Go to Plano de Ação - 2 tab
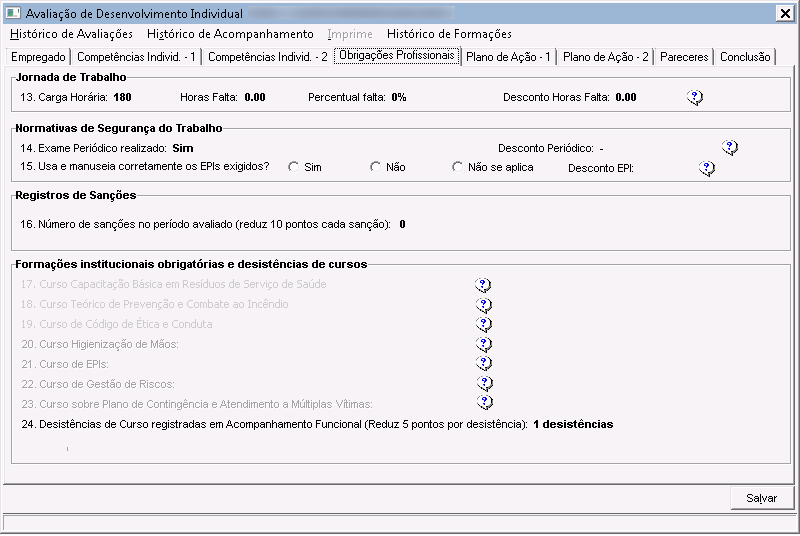Viewport: 800px width, 536px height. [x=606, y=57]
